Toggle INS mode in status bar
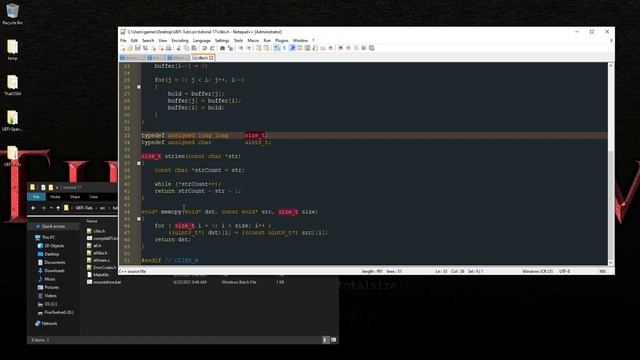This screenshot has width=640, height=360. [x=602, y=271]
